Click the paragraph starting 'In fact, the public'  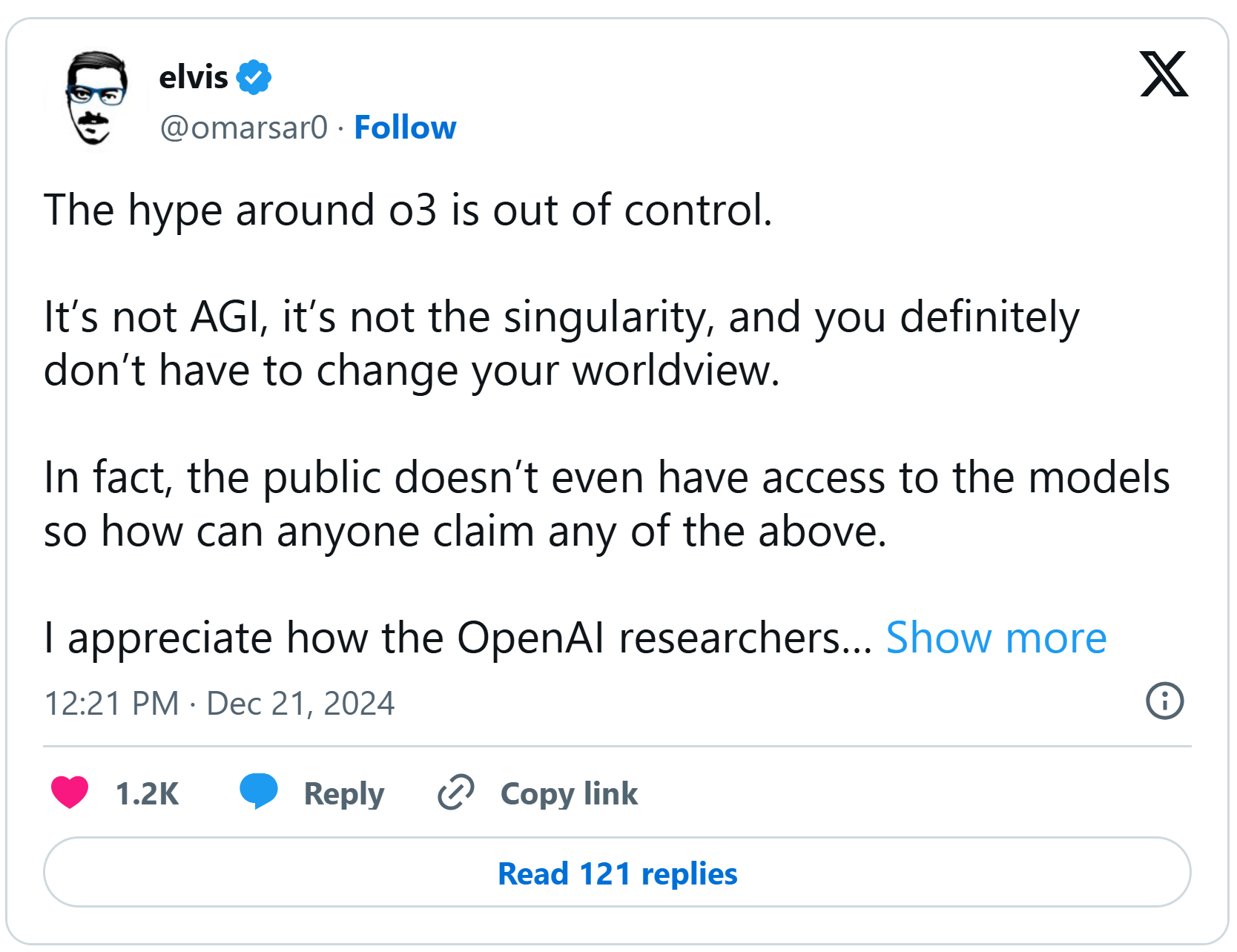point(607,504)
